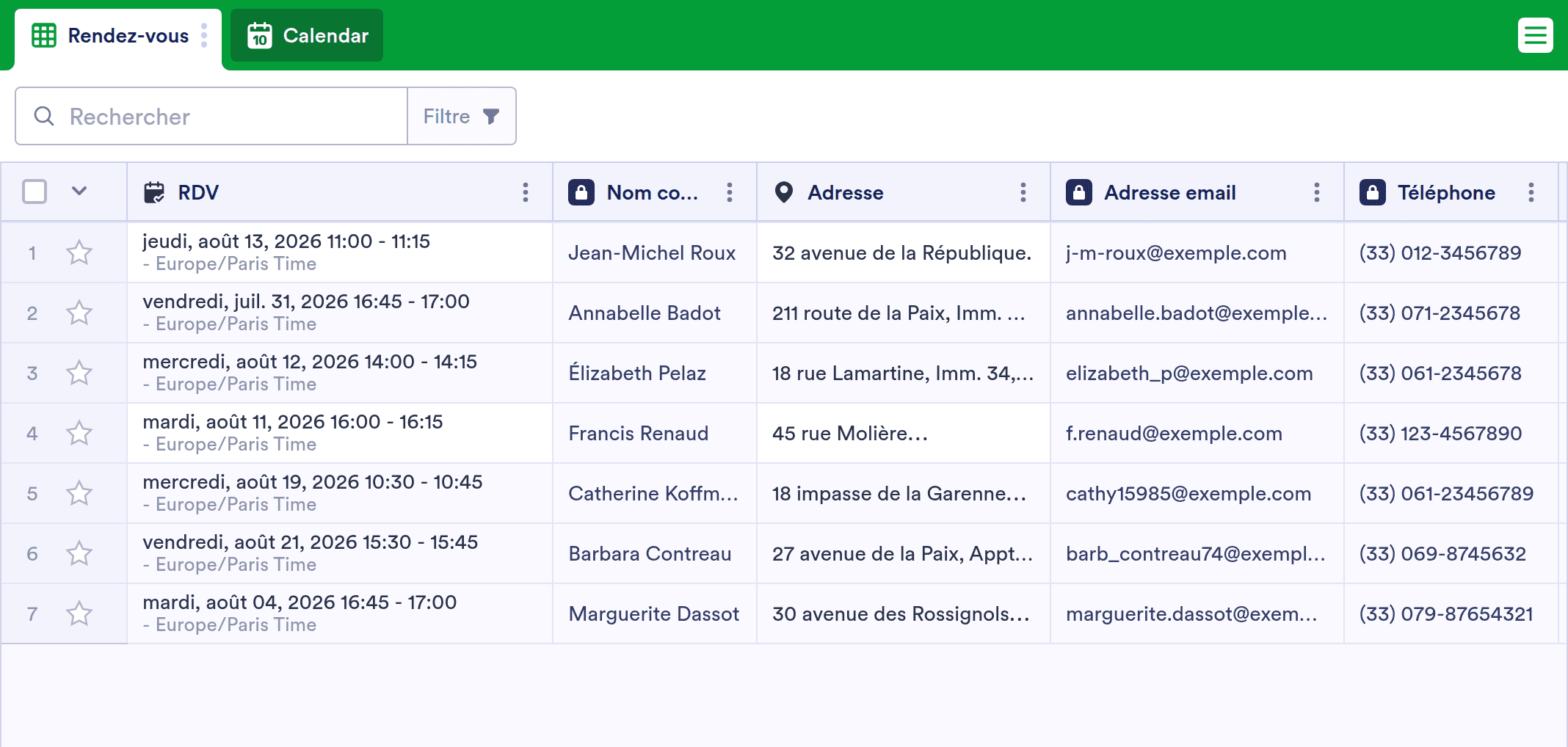
Task: Click the RDV calendar column icon
Action: 154,192
